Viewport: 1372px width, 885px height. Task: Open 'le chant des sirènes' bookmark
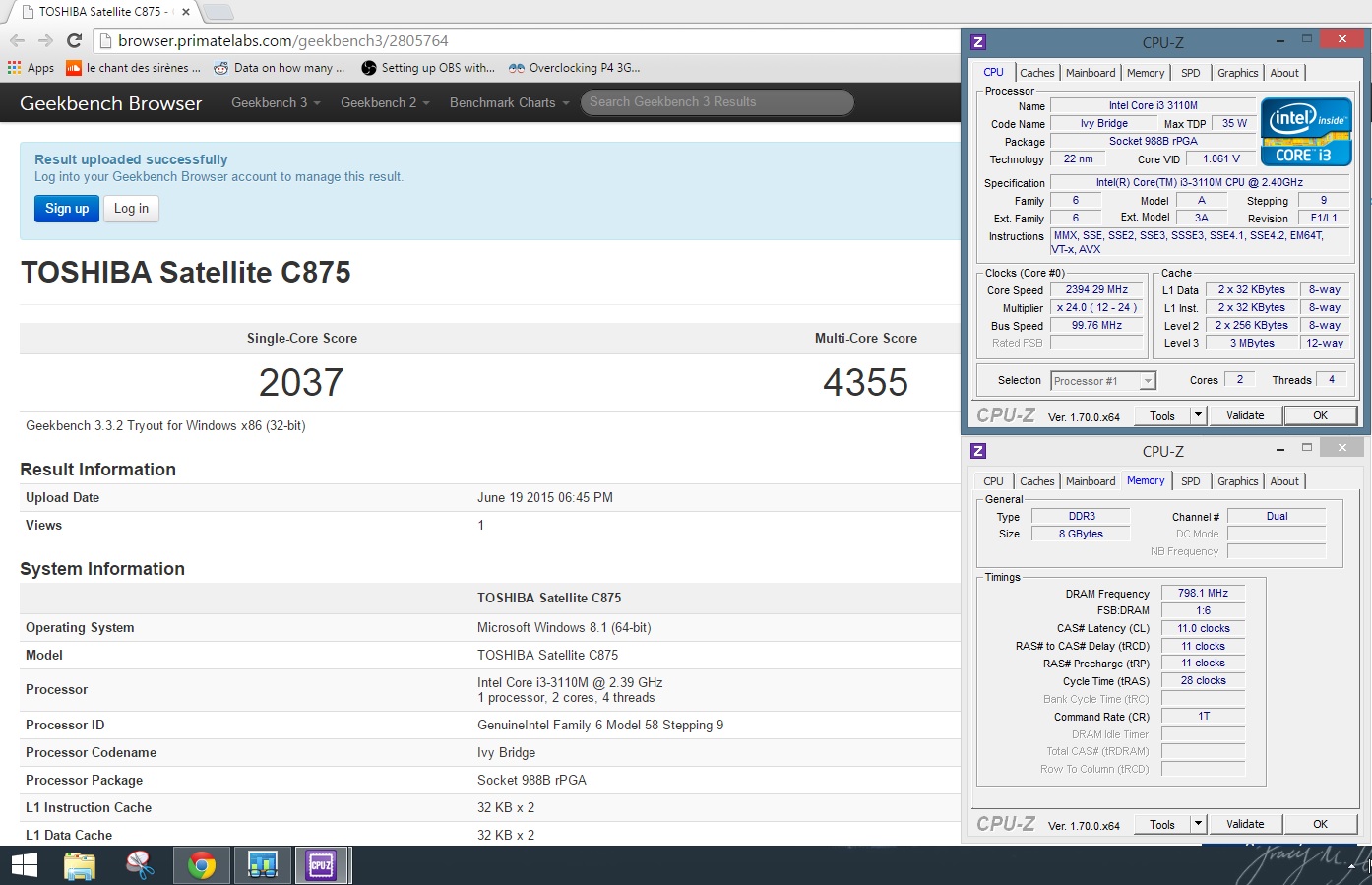click(x=133, y=68)
